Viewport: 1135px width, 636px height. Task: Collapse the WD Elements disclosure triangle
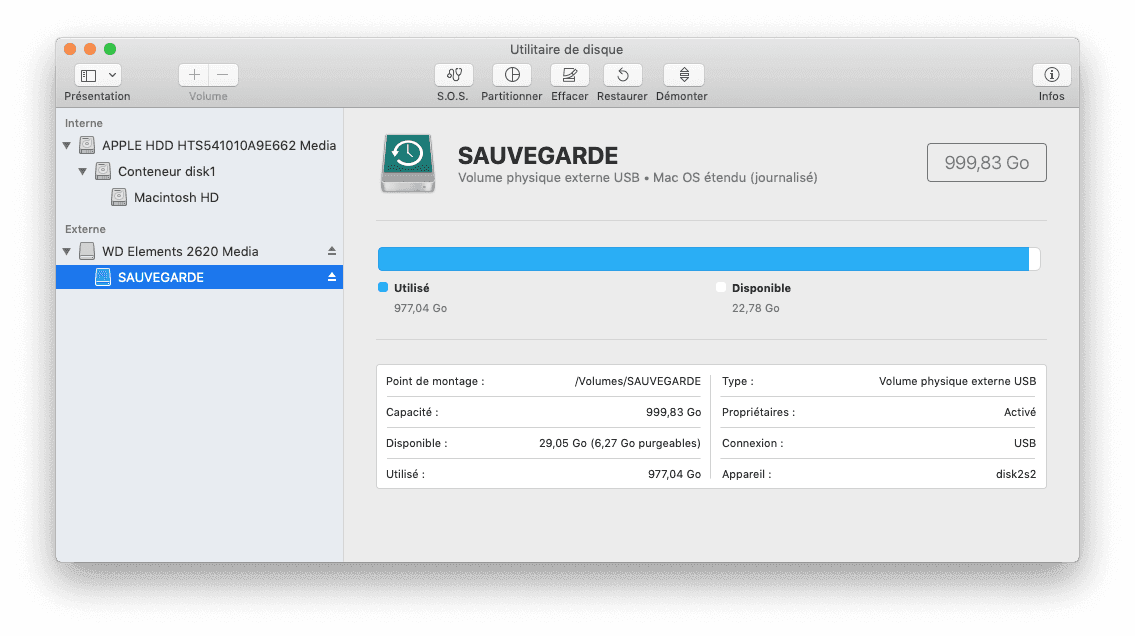(x=67, y=252)
